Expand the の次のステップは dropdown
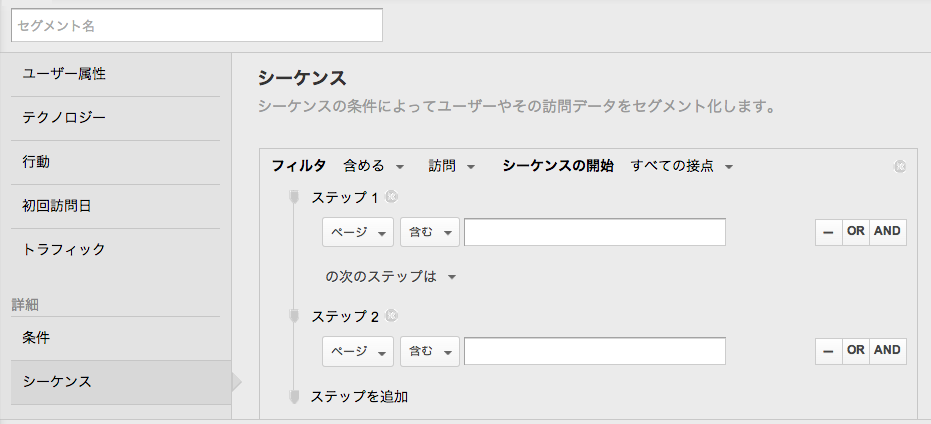Image resolution: width=931 pixels, height=424 pixels. coord(391,277)
